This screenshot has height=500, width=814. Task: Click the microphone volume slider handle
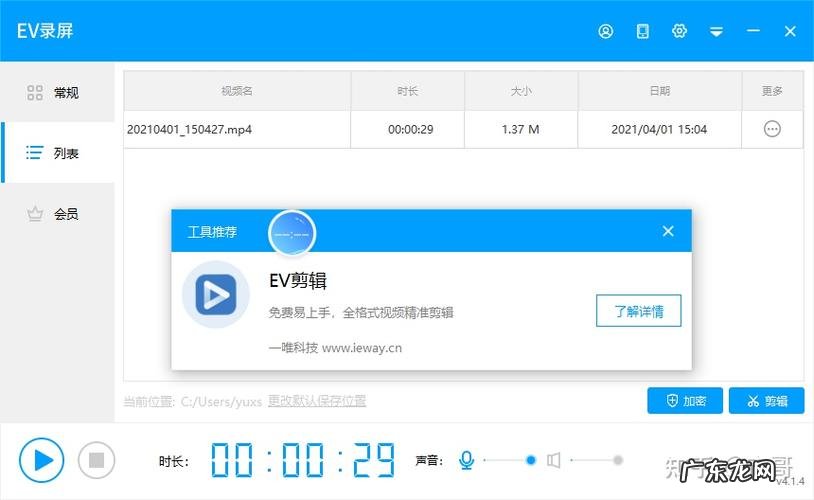point(530,460)
